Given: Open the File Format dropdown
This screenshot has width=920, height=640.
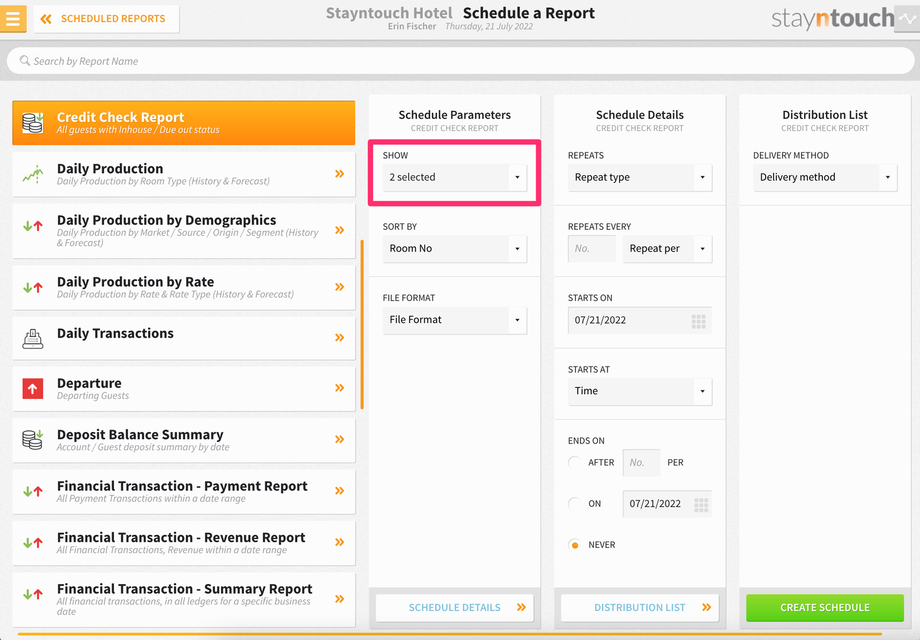Looking at the screenshot, I should tap(455, 320).
